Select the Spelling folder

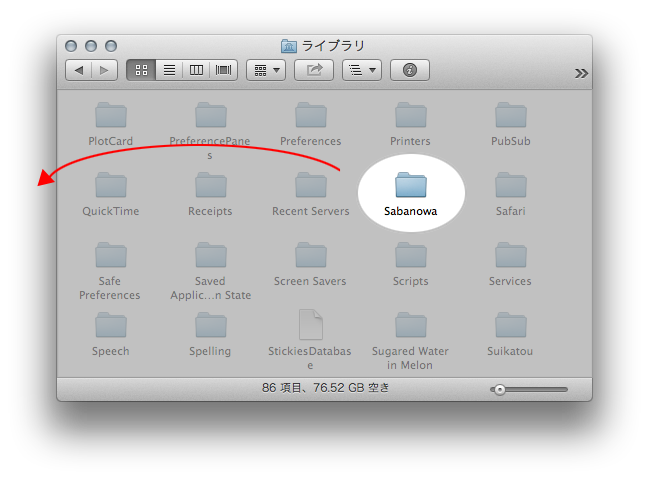pos(211,325)
